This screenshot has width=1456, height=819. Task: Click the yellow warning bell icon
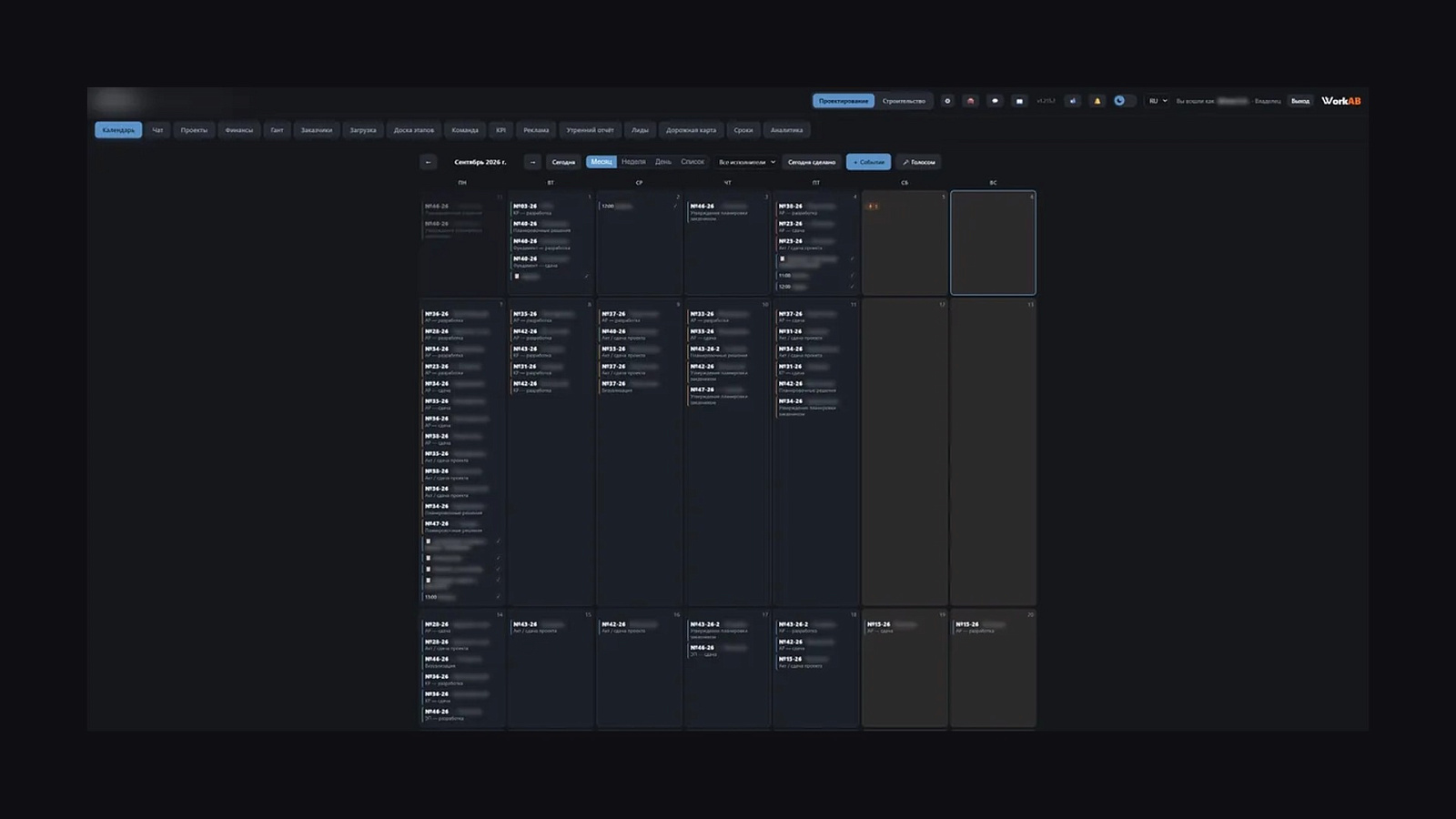click(x=1097, y=101)
